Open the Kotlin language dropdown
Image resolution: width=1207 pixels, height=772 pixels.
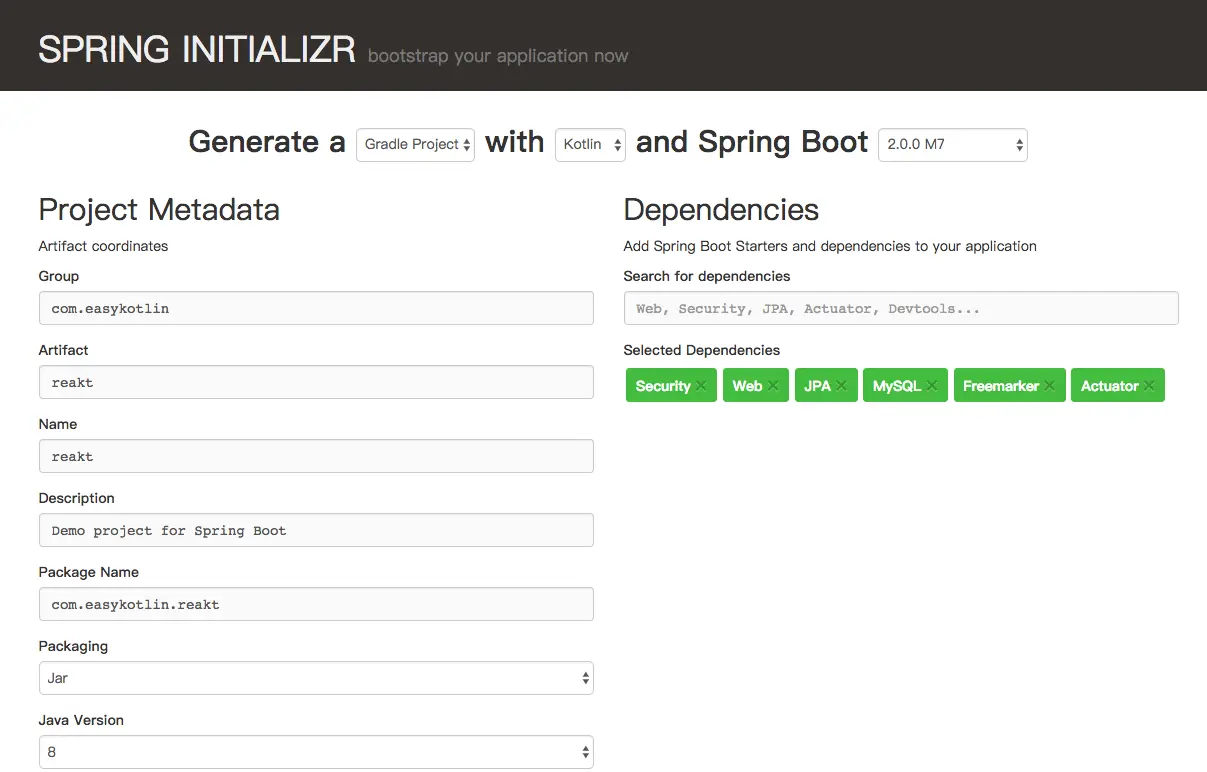590,144
